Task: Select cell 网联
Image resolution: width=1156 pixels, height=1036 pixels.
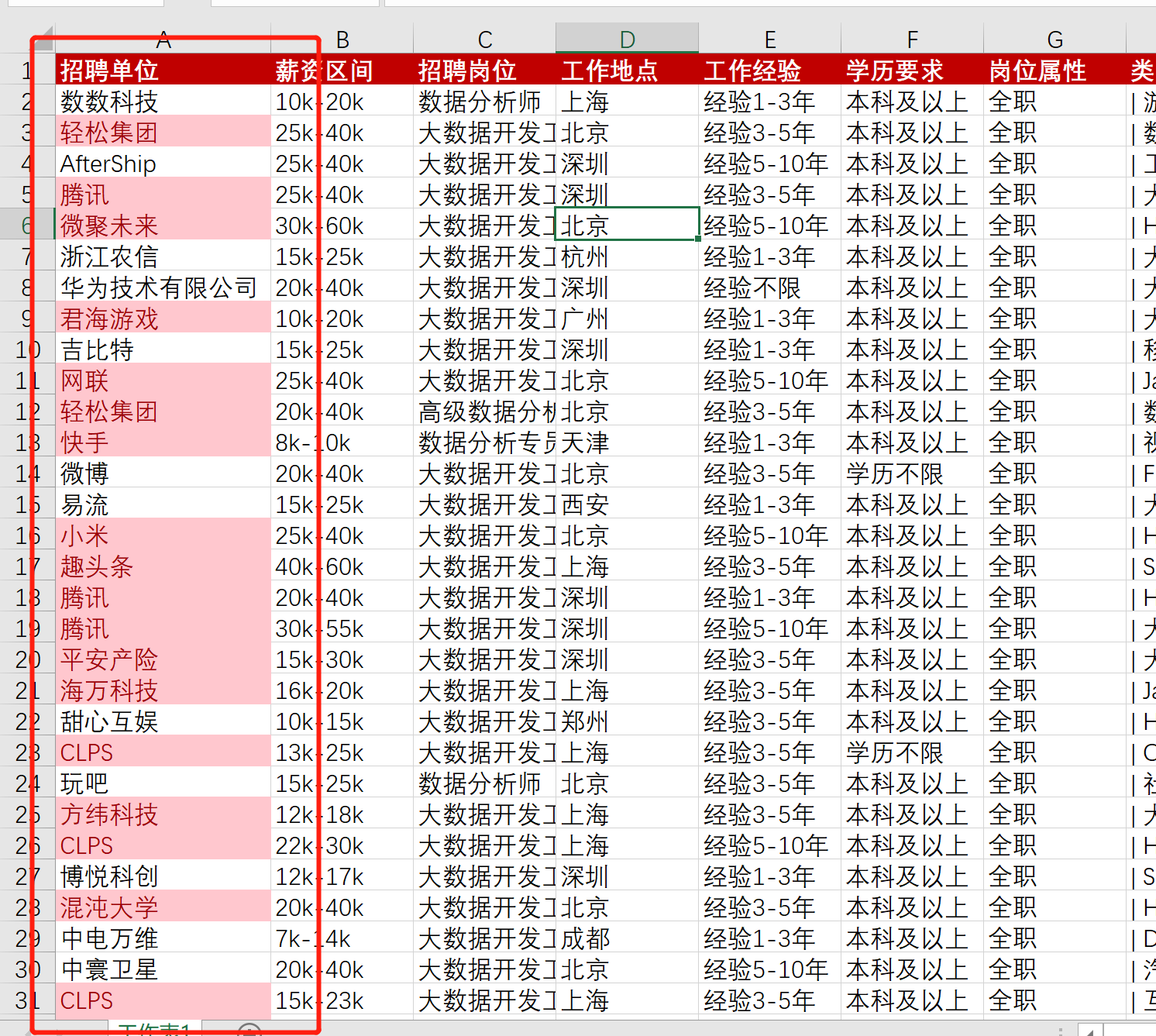Action: (x=163, y=380)
